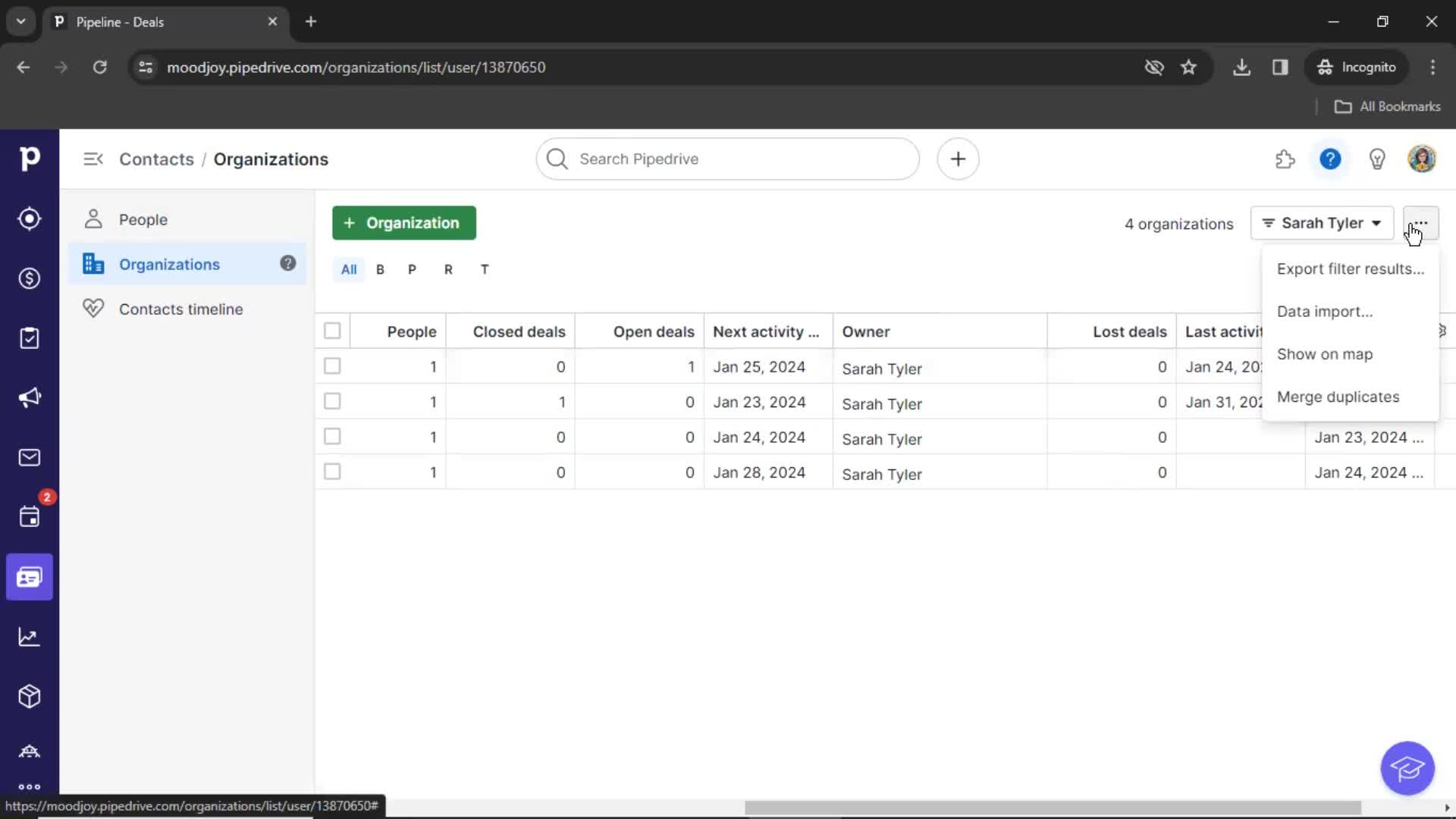Open Insights icon in left navigation
Image resolution: width=1456 pixels, height=819 pixels.
coord(29,637)
